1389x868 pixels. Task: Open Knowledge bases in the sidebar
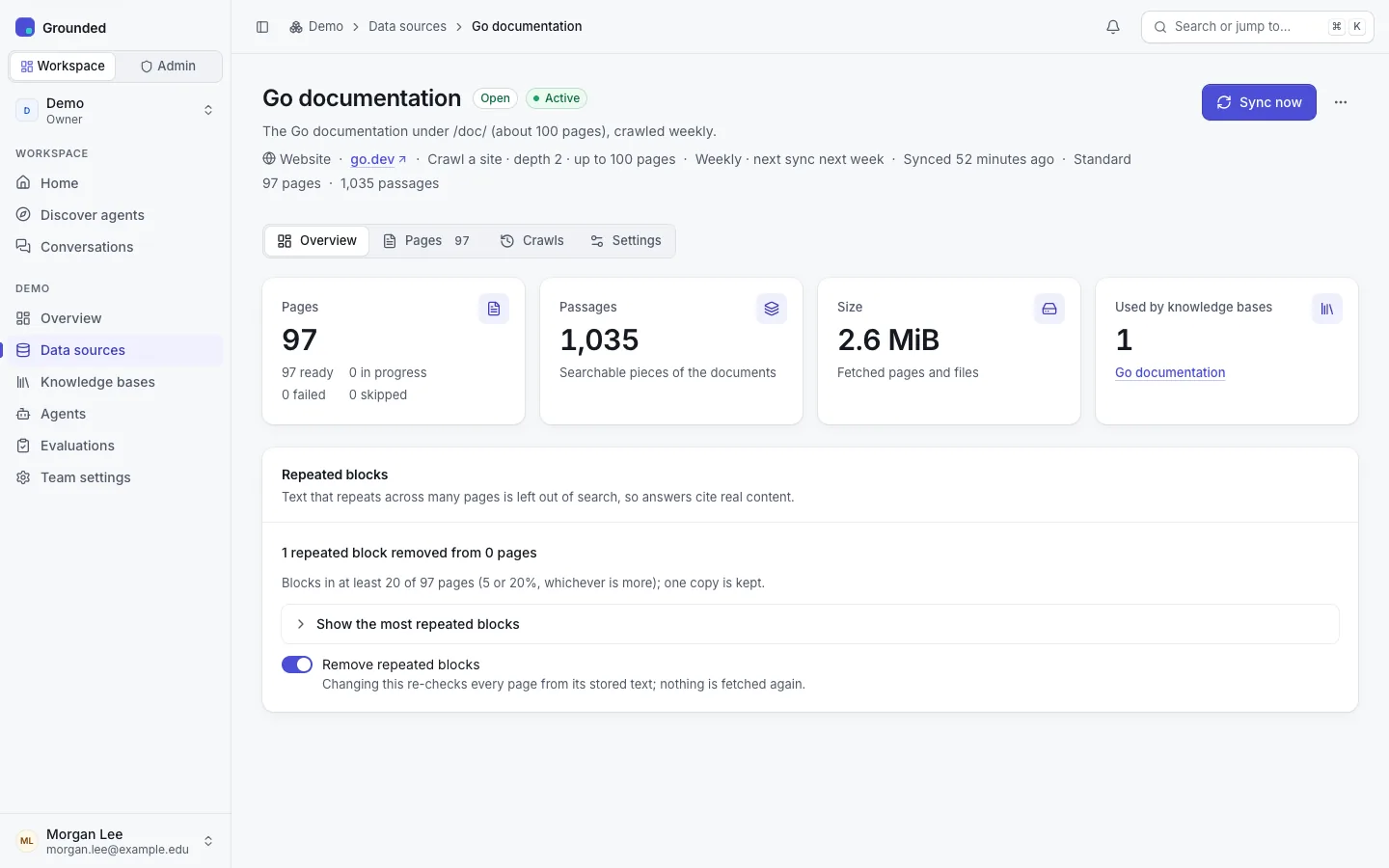(116, 382)
